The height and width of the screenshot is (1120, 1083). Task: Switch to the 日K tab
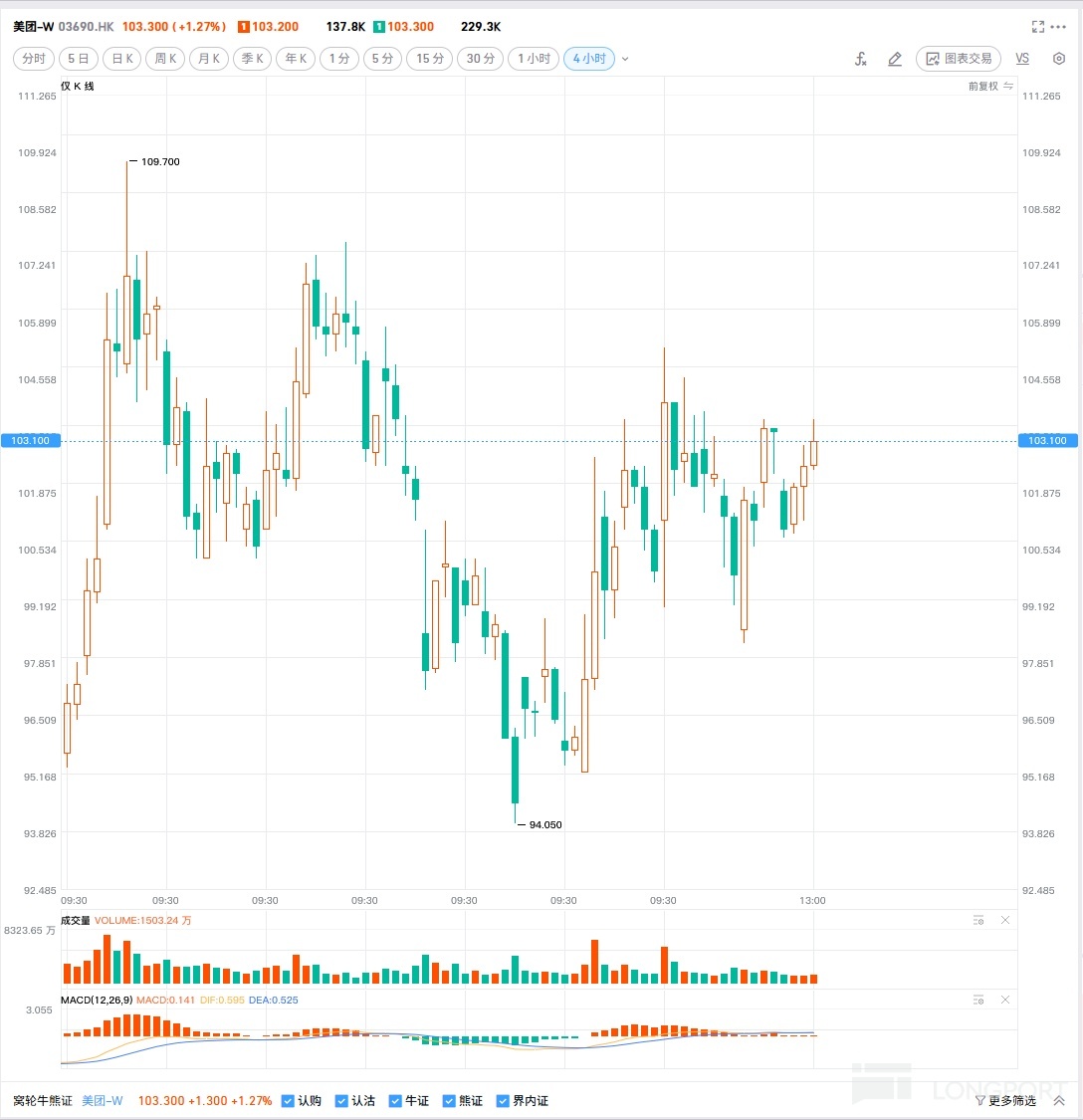[122, 59]
